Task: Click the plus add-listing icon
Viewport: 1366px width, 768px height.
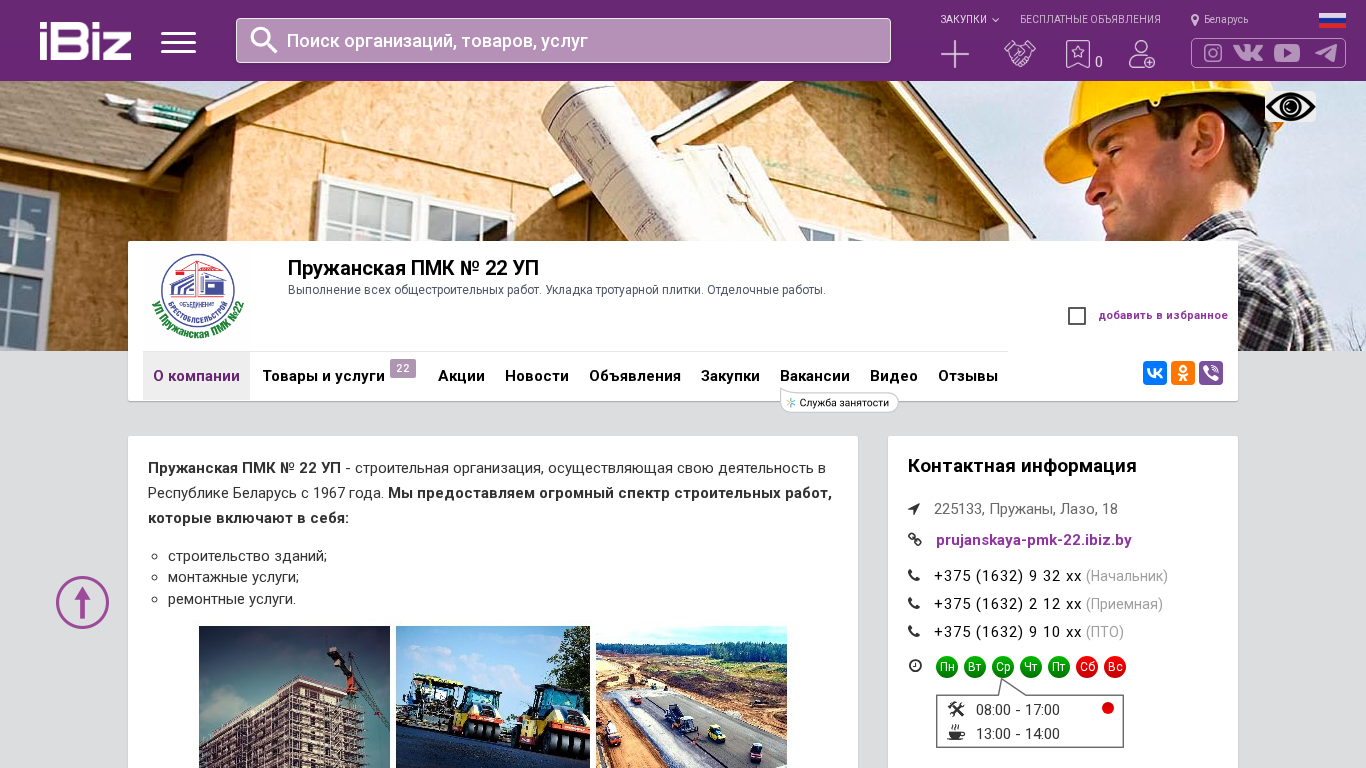Action: (955, 54)
